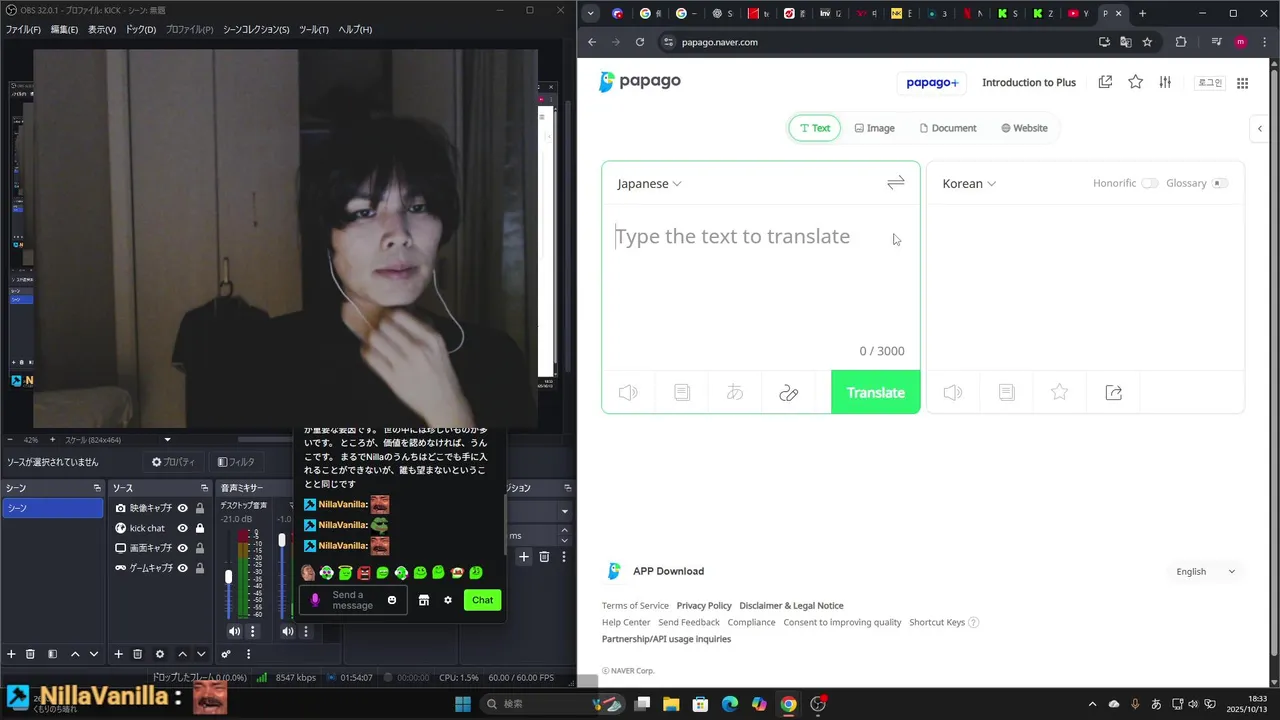
Task: Adjust the desktop audio volume slider
Action: click(x=228, y=576)
